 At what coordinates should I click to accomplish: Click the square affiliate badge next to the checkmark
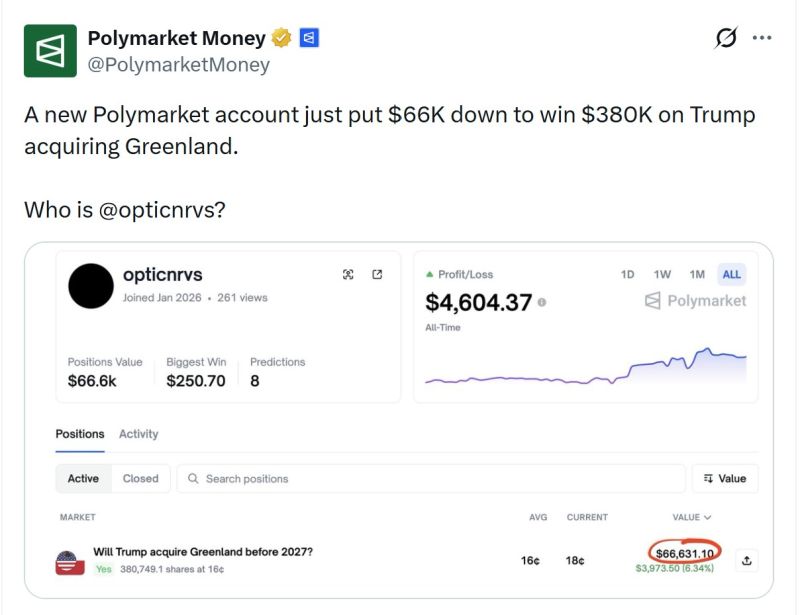(308, 37)
